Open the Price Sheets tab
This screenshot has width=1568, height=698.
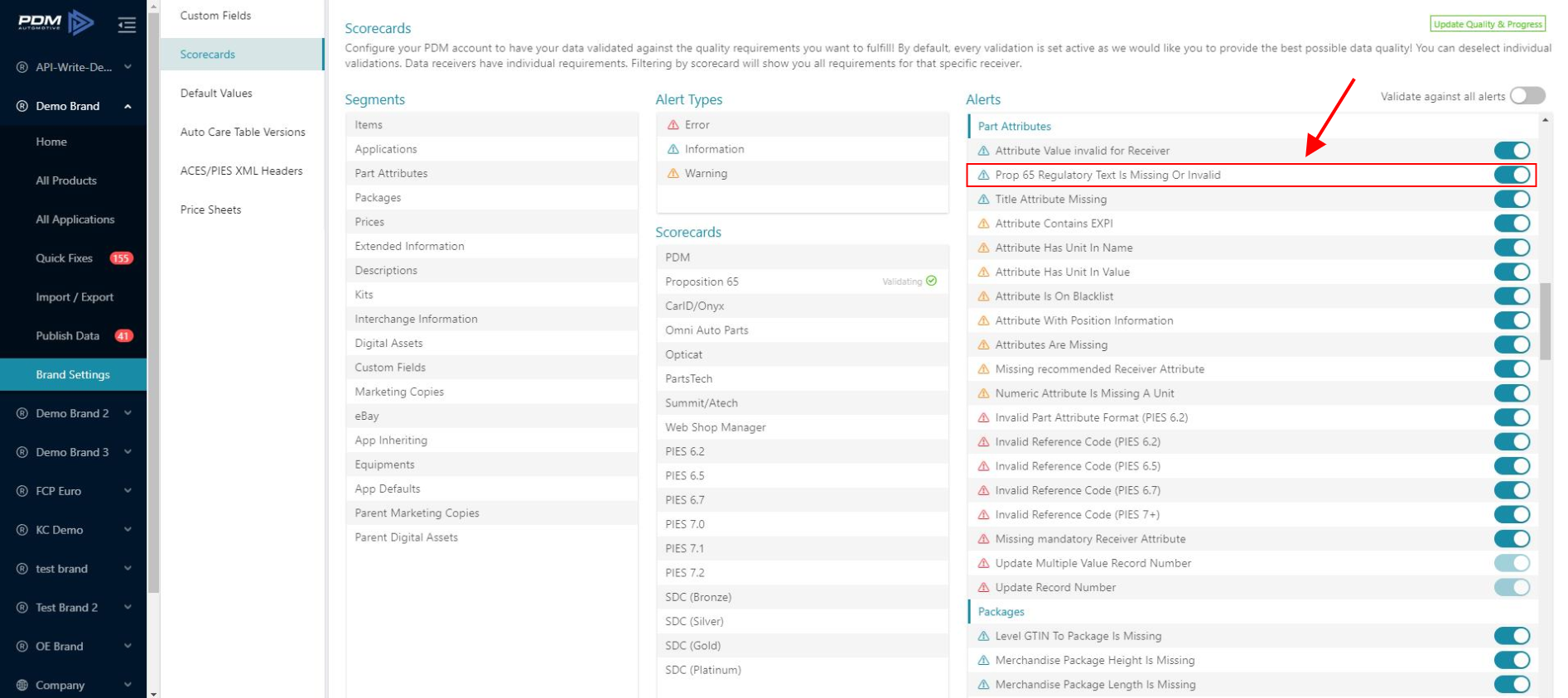coord(242,210)
